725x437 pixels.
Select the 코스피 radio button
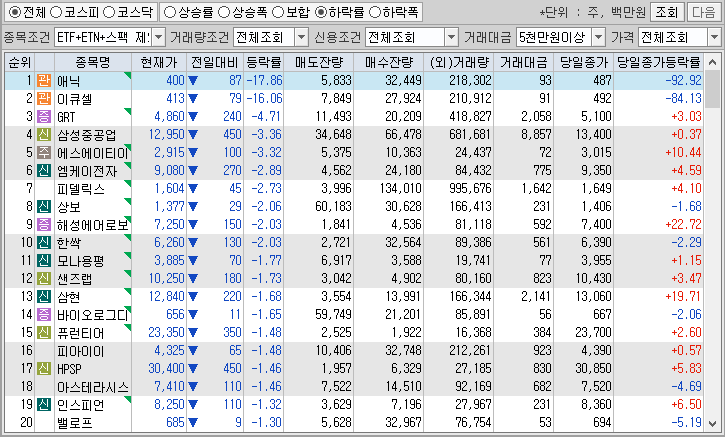click(x=56, y=12)
